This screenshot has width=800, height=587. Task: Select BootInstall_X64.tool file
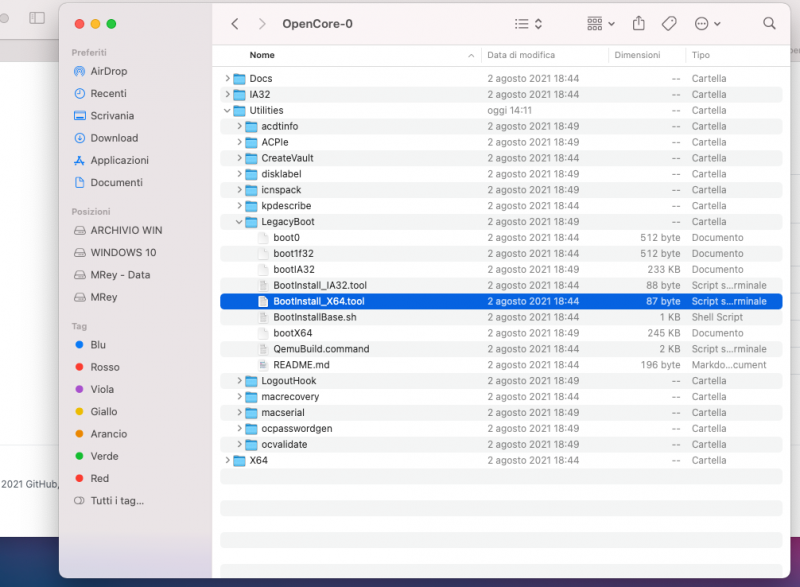501,301
